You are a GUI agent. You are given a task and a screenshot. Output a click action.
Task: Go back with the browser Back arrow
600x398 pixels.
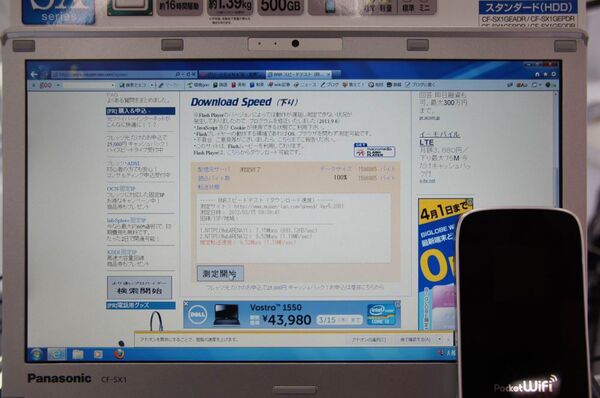click(x=34, y=74)
